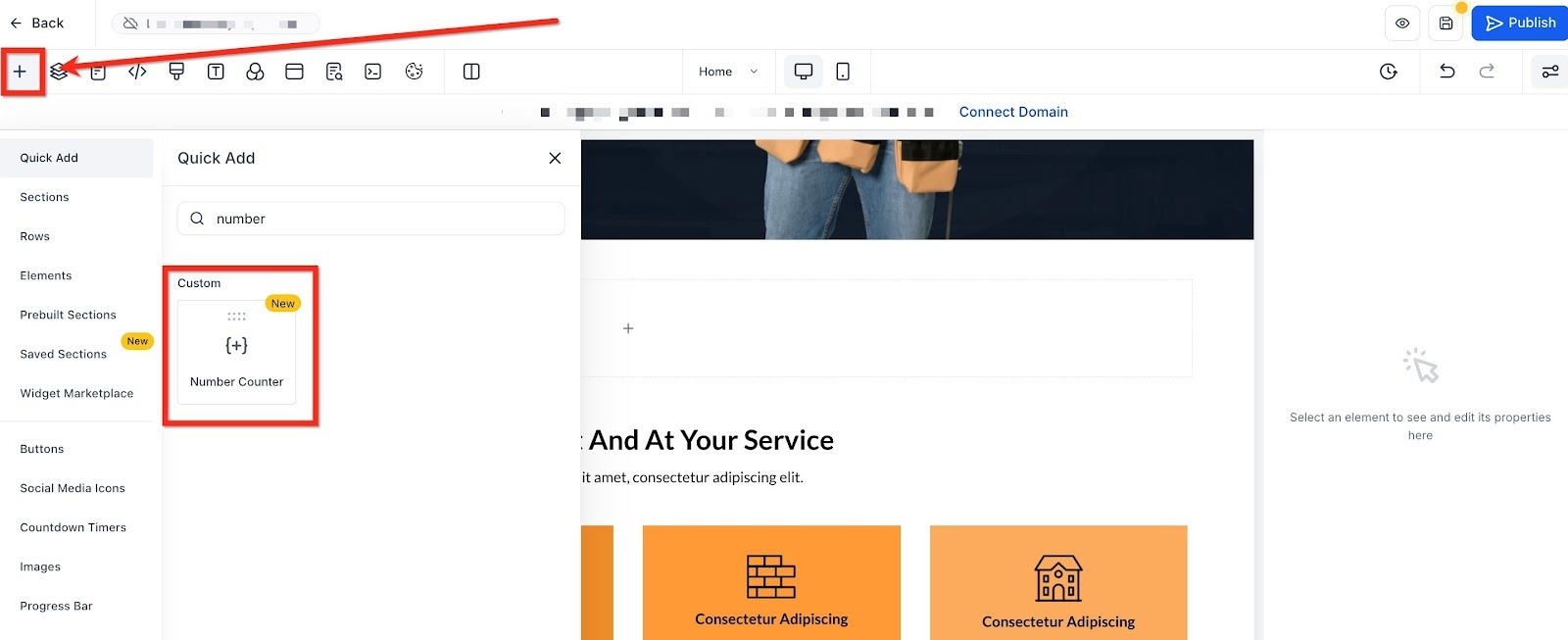The height and width of the screenshot is (640, 1568).
Task: Click the drag dots on Number Counter
Action: click(236, 317)
